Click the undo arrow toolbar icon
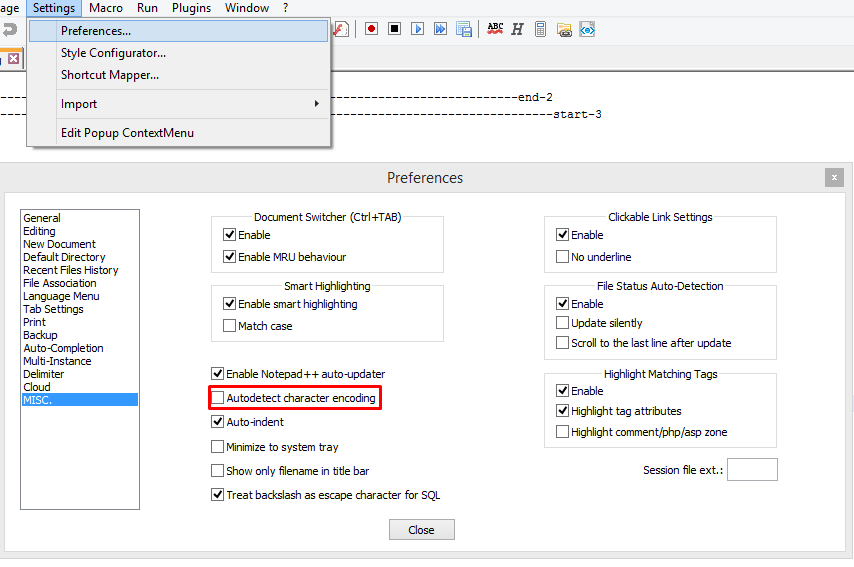854x567 pixels. tap(10, 29)
